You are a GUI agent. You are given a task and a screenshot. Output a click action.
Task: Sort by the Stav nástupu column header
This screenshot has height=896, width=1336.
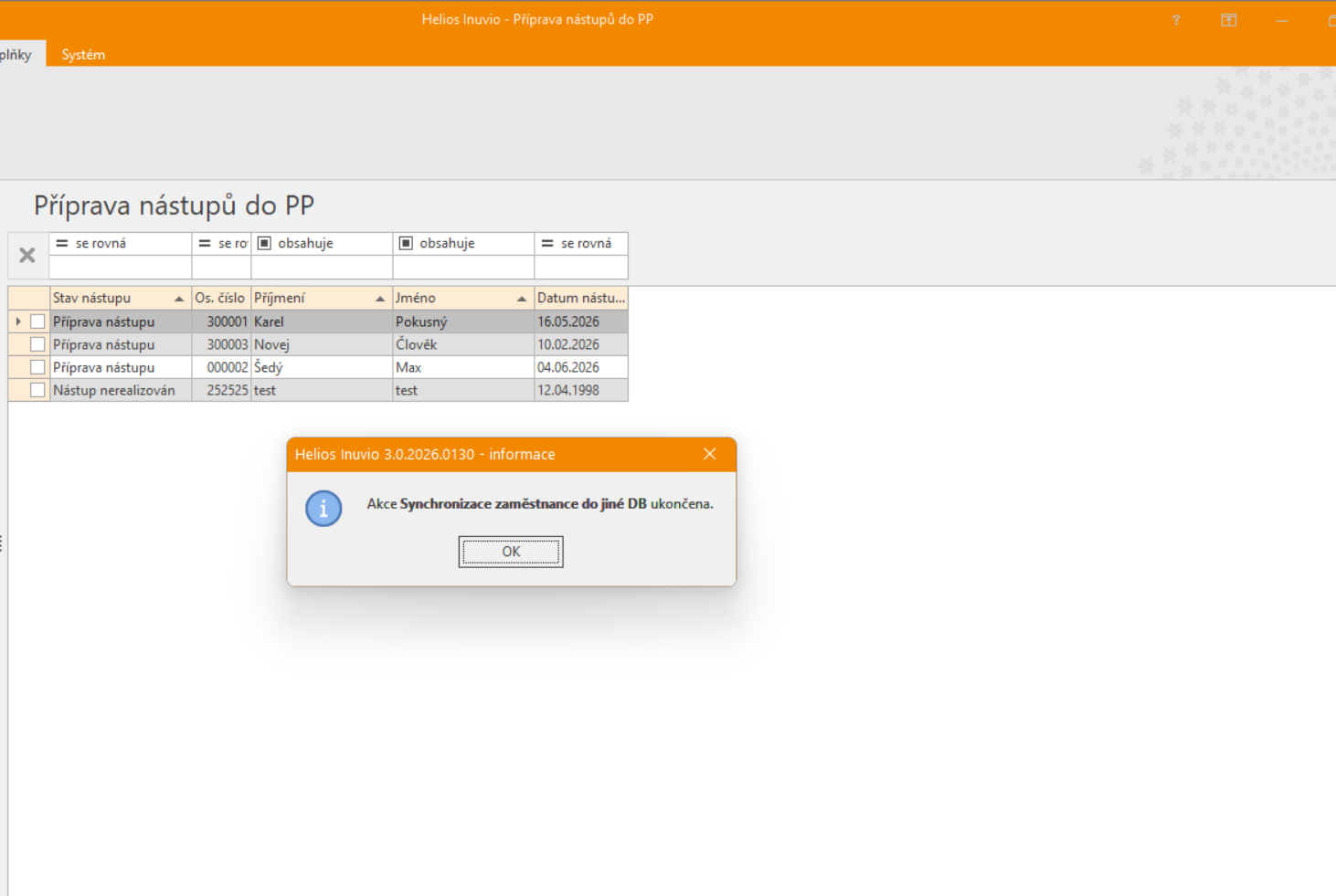pos(121,298)
